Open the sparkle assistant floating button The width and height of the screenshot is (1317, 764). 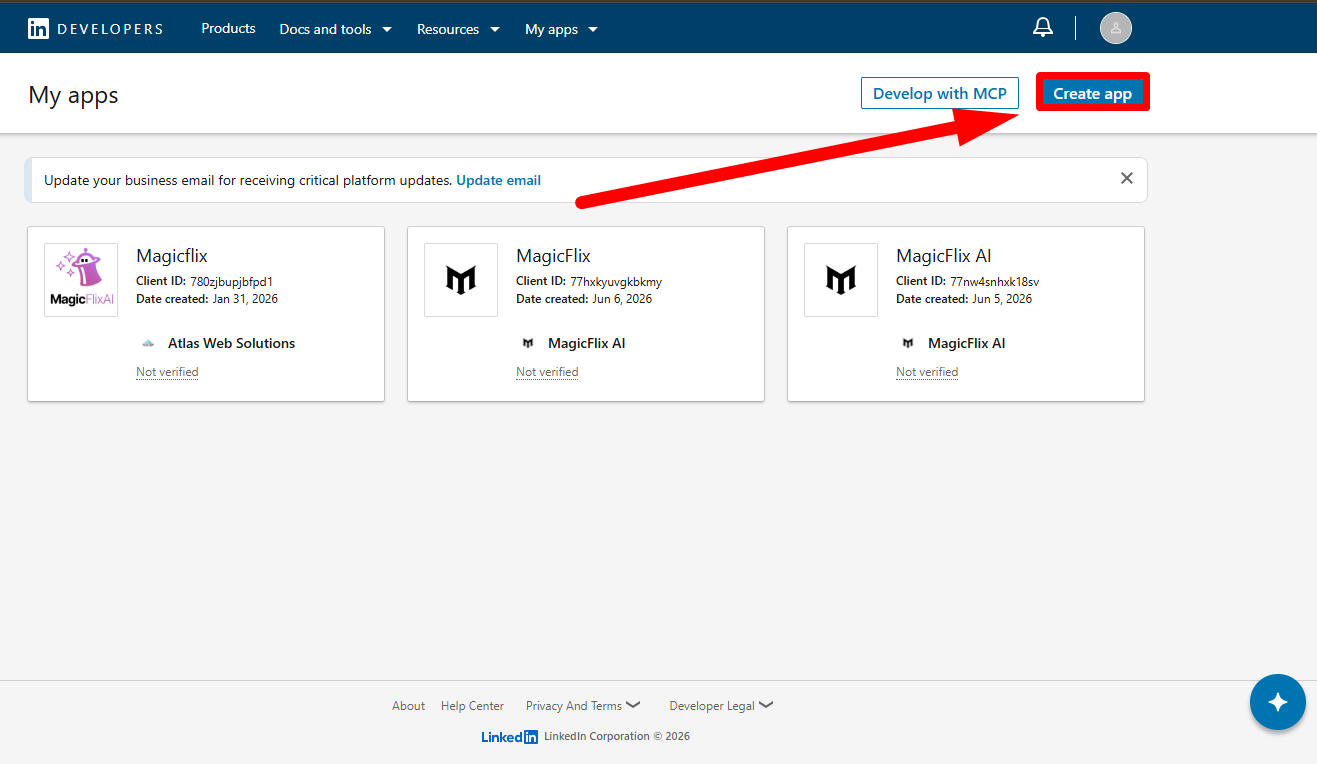[1278, 702]
